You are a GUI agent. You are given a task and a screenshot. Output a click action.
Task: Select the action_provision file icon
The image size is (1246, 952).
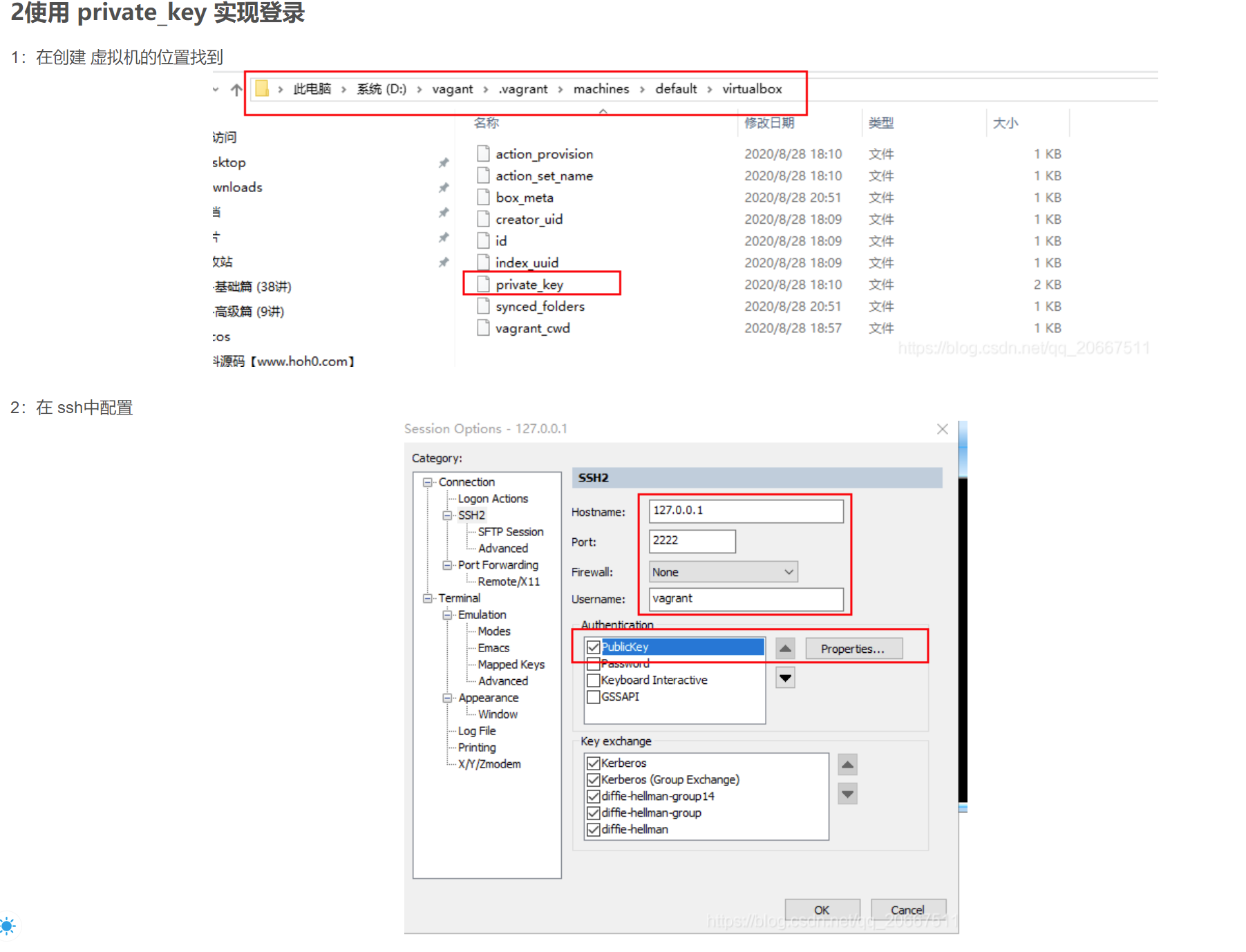coord(484,153)
